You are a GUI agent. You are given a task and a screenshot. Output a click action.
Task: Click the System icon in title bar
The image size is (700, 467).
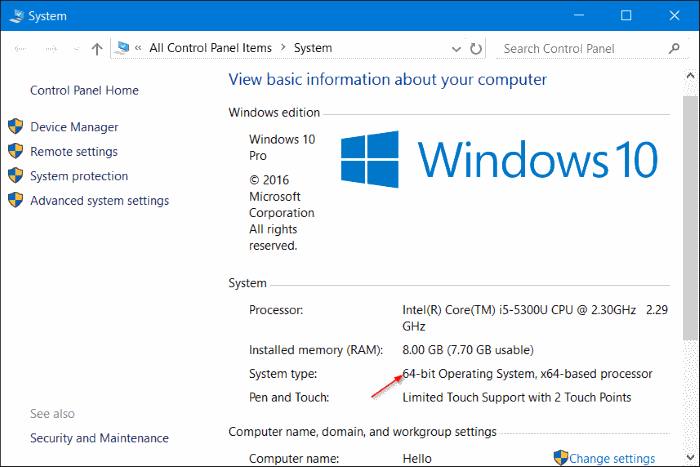tap(17, 16)
